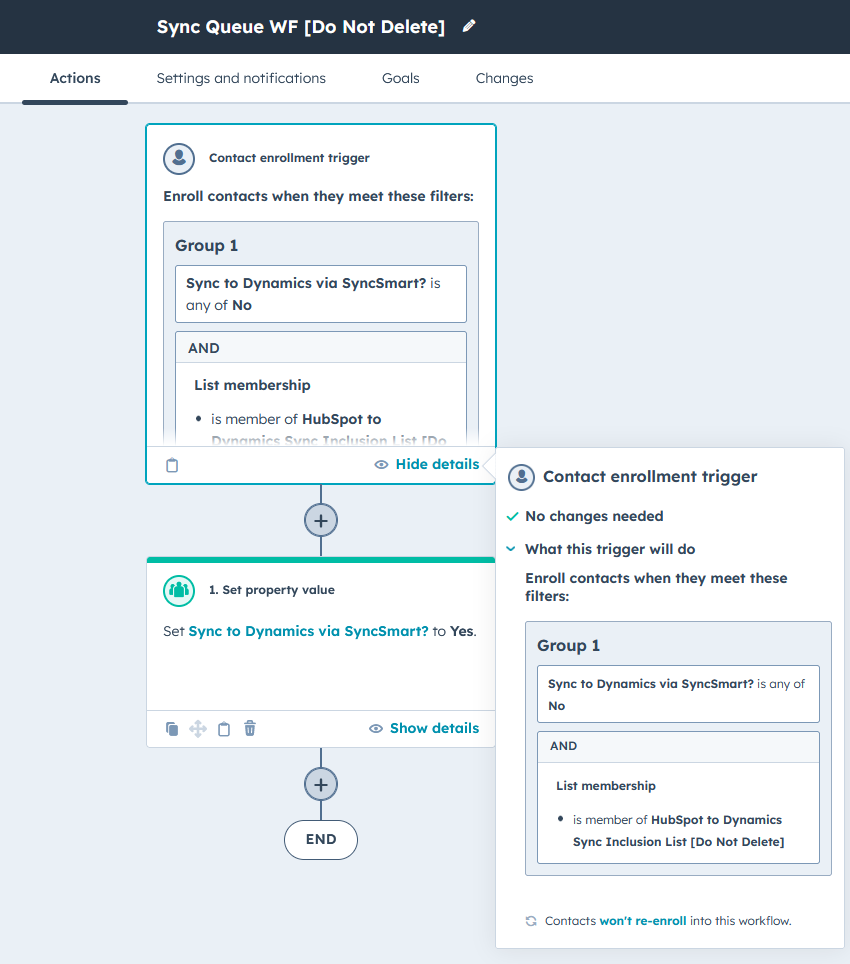Hide details of the enrollment trigger
This screenshot has height=964, width=850.
point(427,464)
